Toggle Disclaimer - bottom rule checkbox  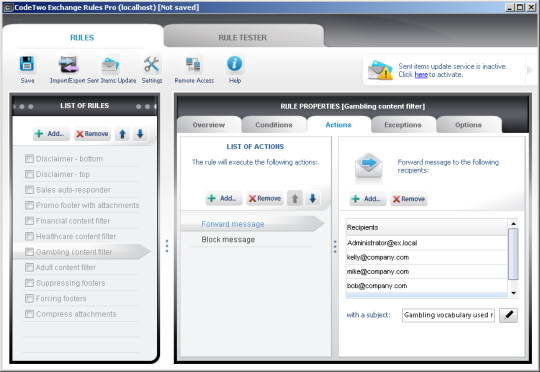click(x=29, y=159)
